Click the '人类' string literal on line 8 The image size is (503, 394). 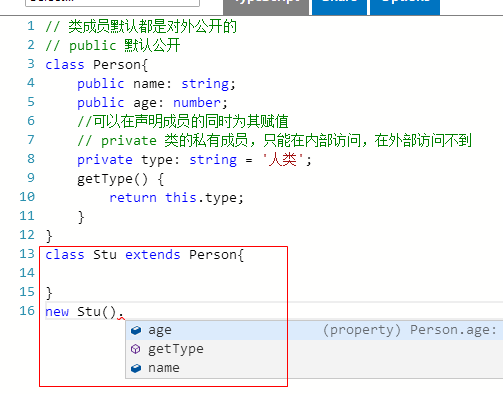point(283,160)
